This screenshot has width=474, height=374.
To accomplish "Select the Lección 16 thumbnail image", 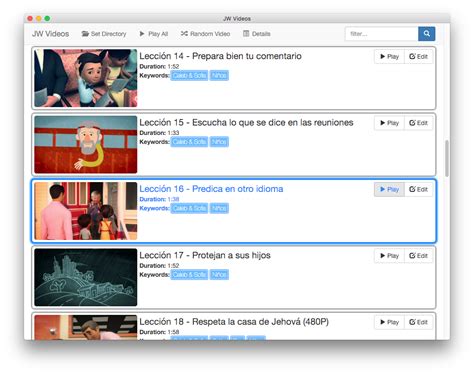I will 86,211.
